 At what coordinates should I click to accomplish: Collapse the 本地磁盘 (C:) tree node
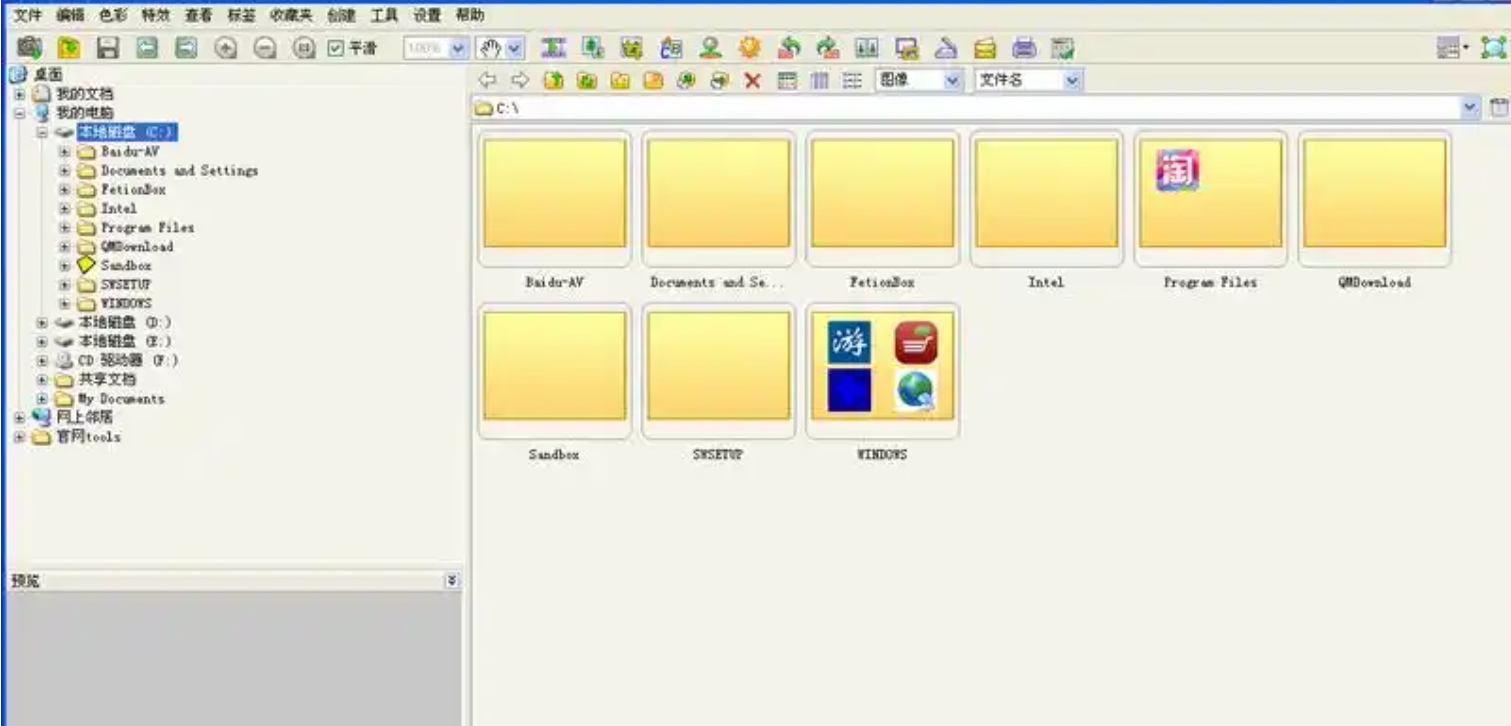(x=42, y=132)
